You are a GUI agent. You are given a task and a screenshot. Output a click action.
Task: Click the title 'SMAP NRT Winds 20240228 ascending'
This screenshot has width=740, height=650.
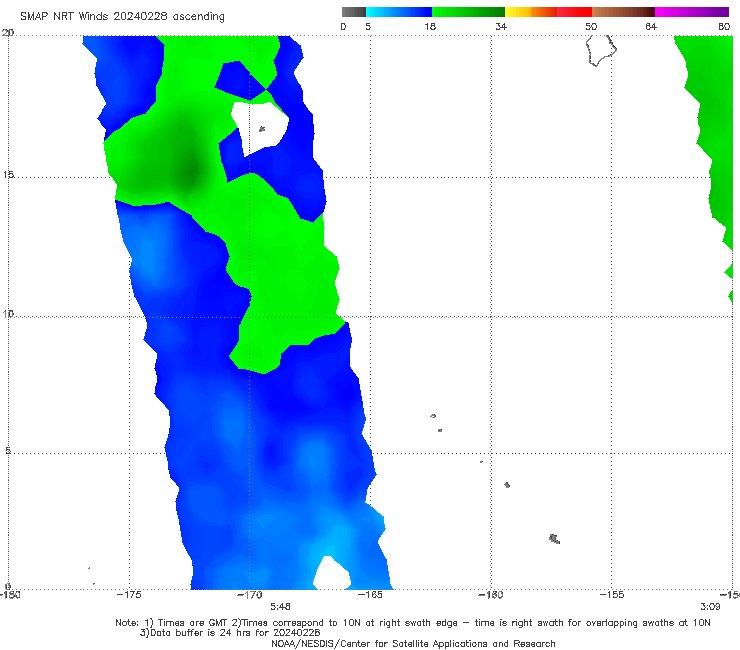point(122,16)
